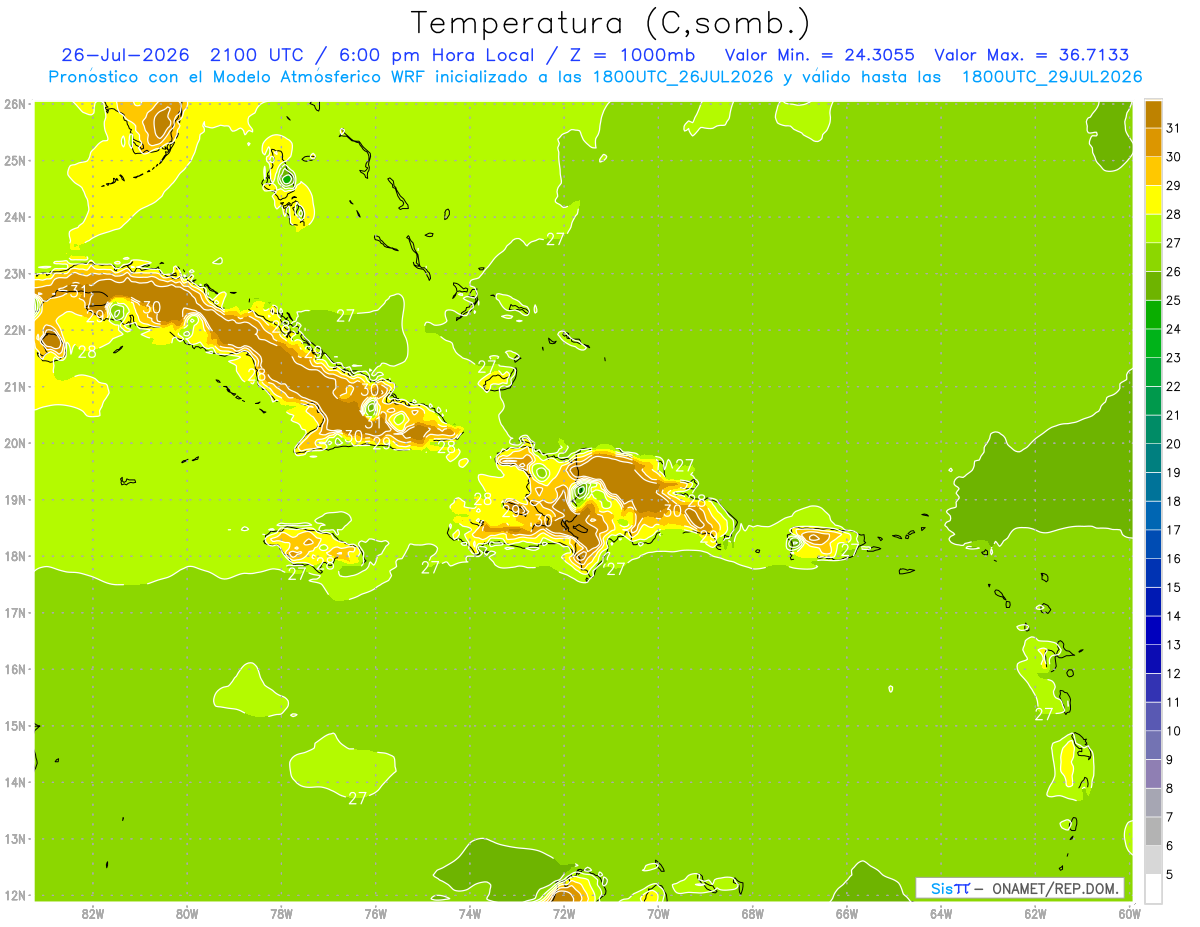The image size is (1200, 927).
Task: Click the yellow swatch between 28 and 29 on scale
Action: [x=1153, y=200]
